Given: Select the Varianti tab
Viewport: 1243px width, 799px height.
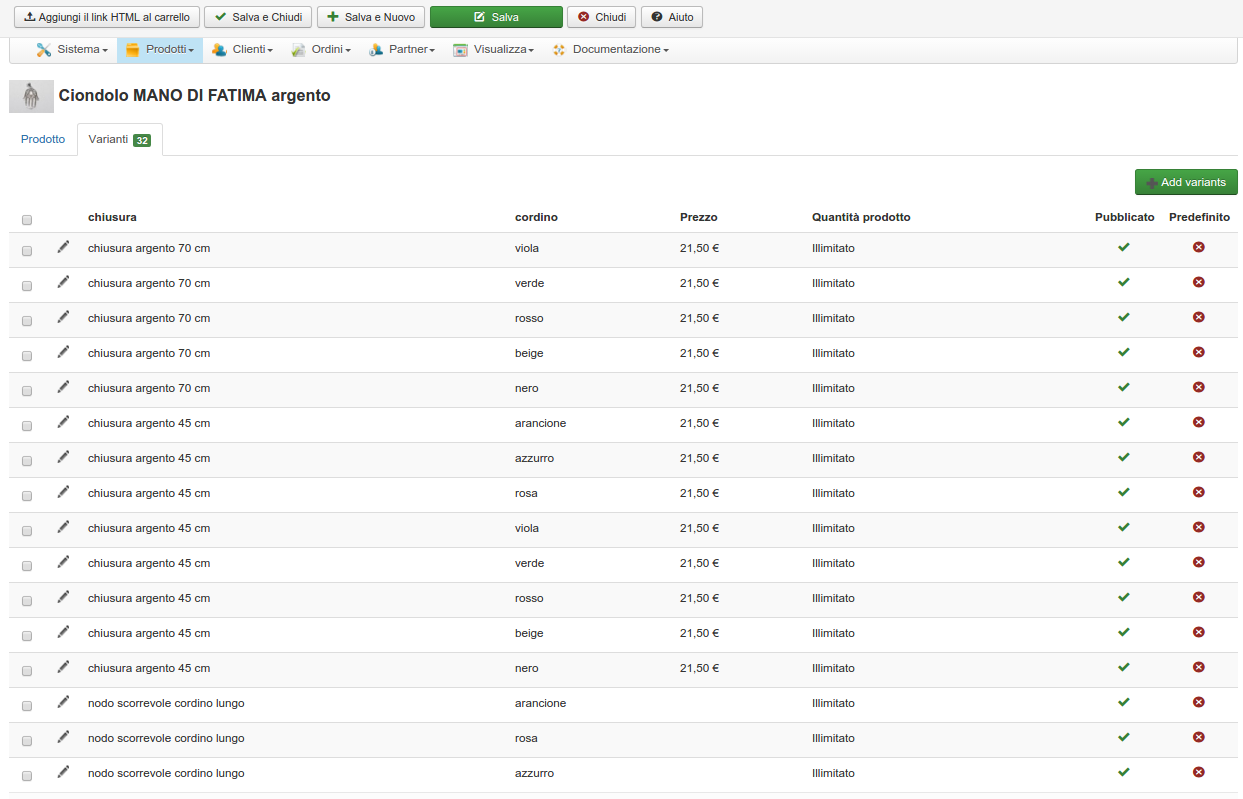Looking at the screenshot, I should click(x=119, y=140).
